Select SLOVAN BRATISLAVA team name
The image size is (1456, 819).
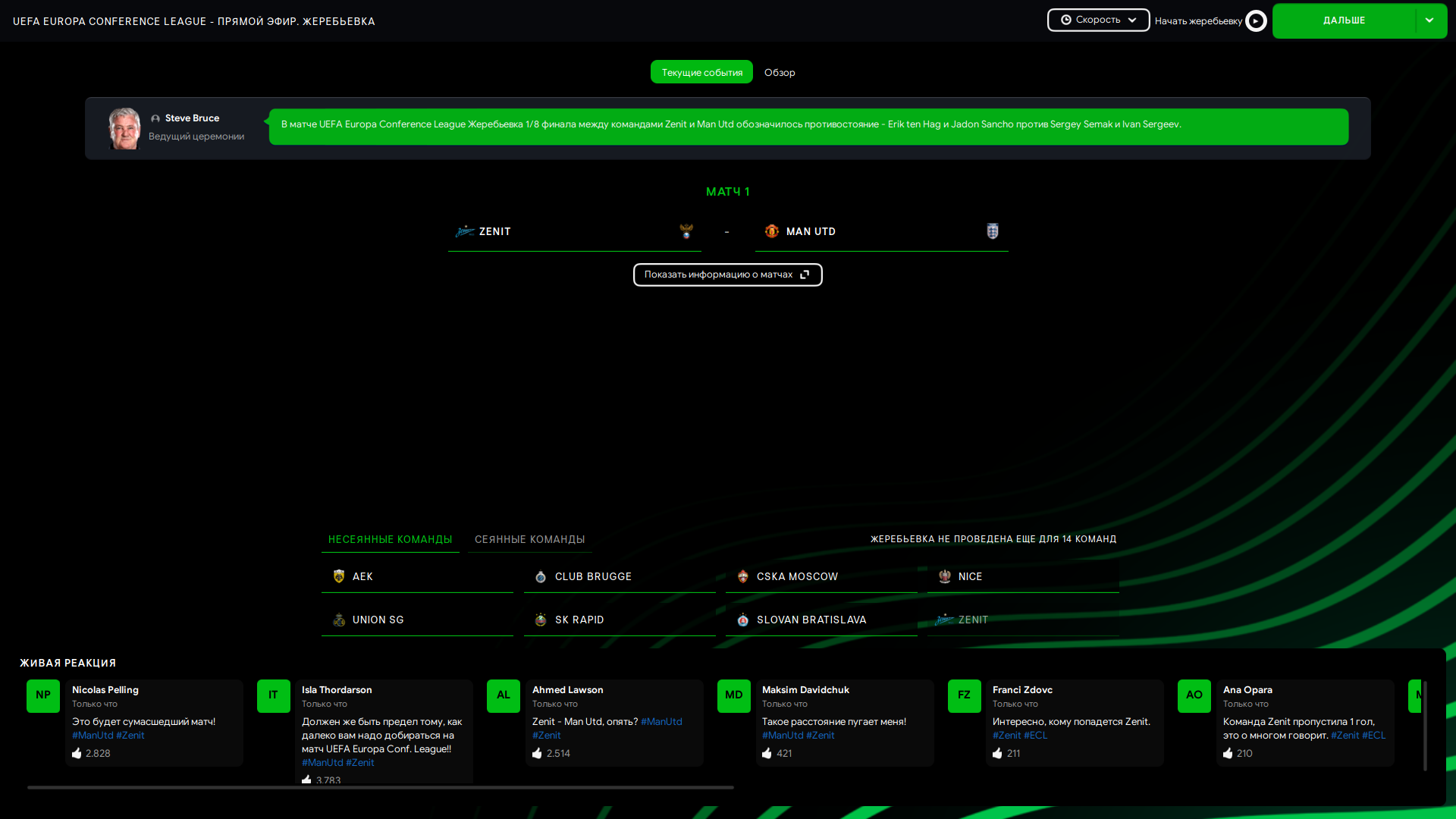pyautogui.click(x=811, y=620)
